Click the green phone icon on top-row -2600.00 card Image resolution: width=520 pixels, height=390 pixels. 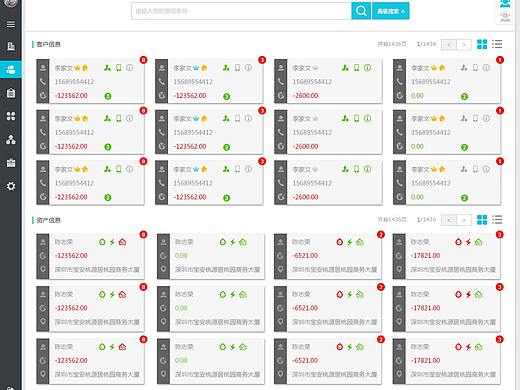(356, 68)
